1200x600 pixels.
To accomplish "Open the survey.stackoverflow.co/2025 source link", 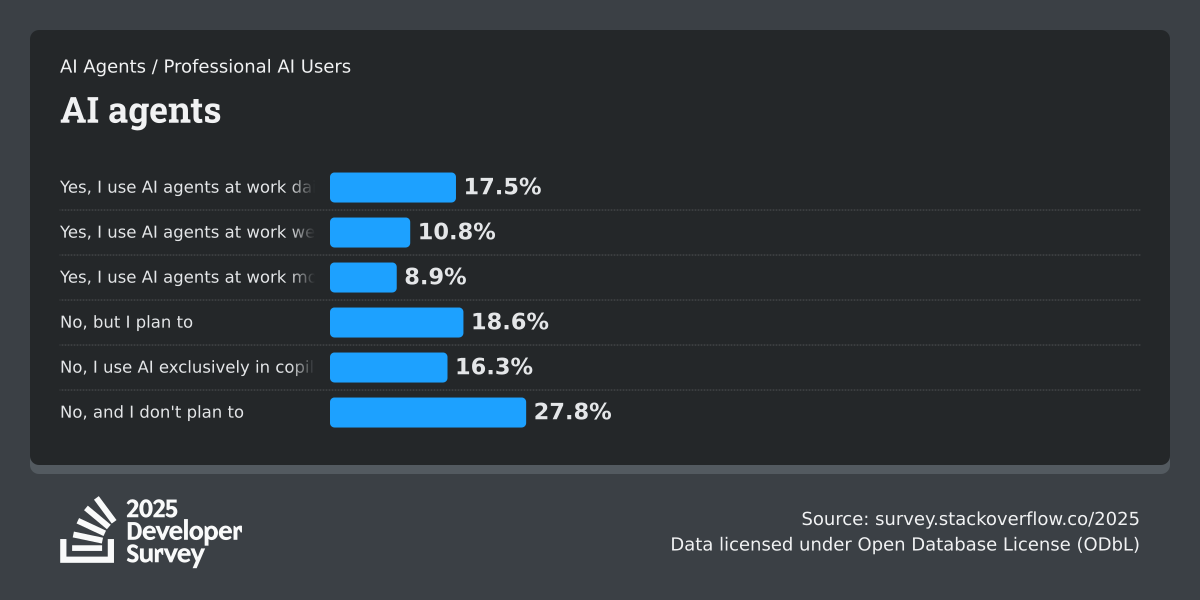I will click(1007, 519).
